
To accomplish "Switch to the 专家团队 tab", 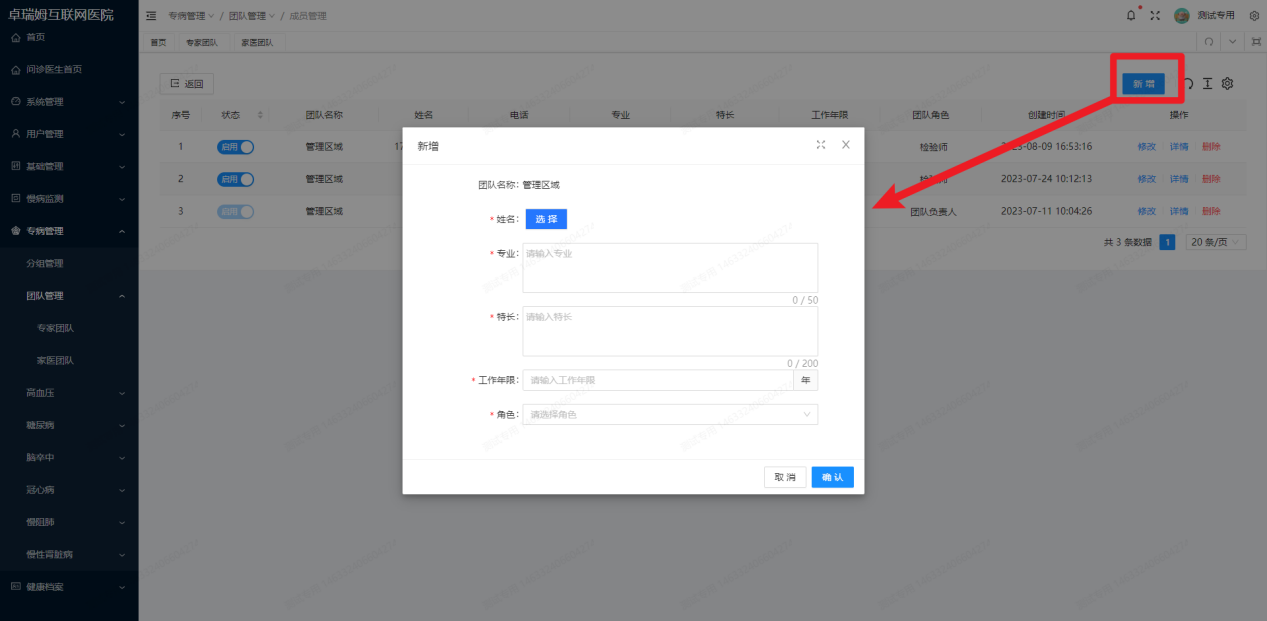I will click(x=201, y=43).
